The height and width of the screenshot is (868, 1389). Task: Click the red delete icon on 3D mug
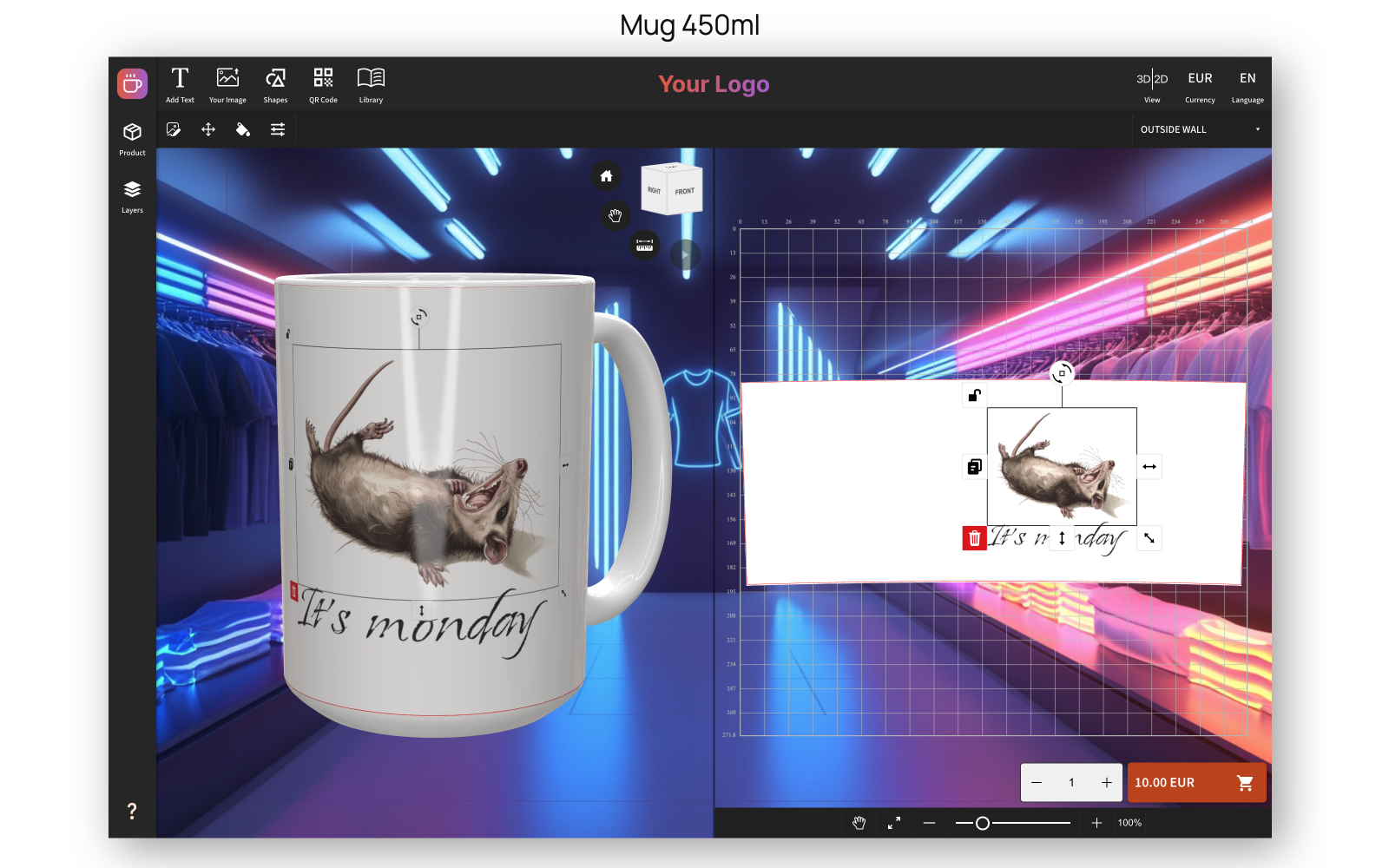coord(293,592)
